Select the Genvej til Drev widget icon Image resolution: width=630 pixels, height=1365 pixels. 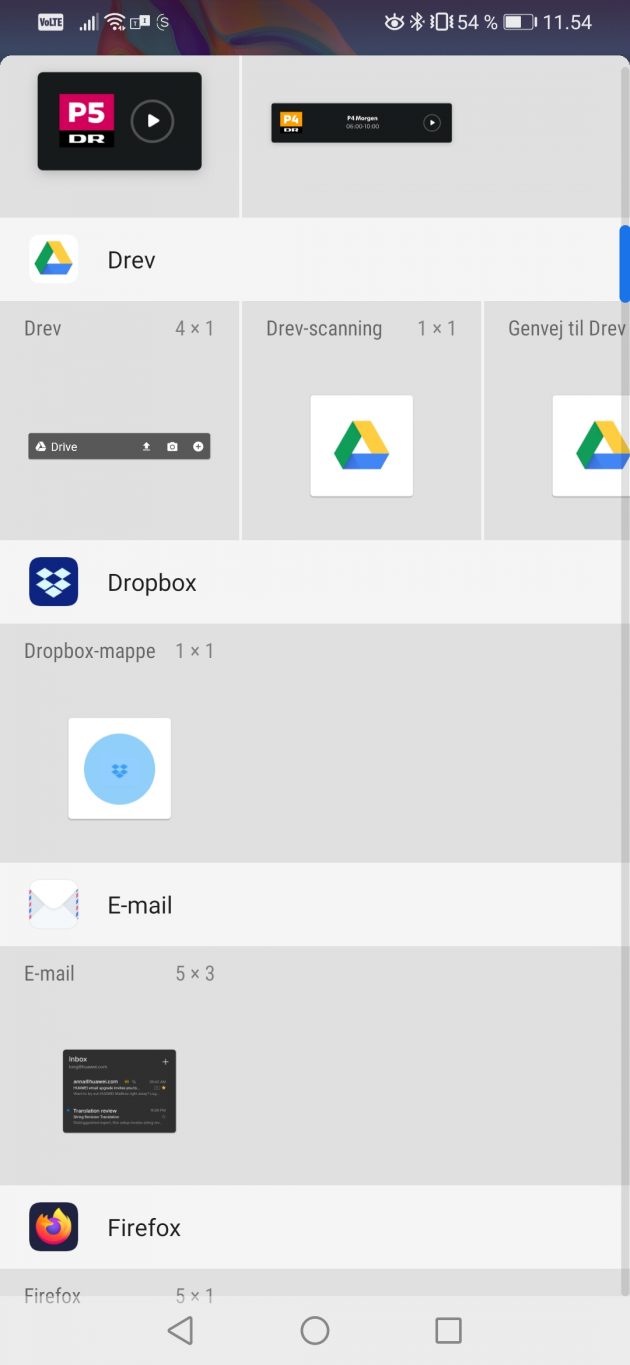(591, 446)
